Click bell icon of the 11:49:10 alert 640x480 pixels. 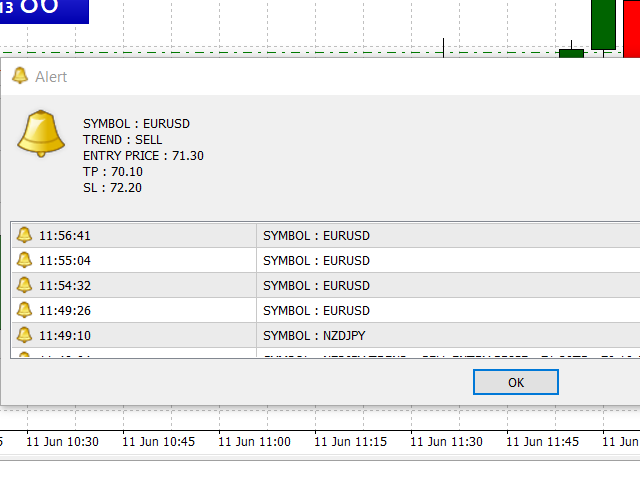[25, 335]
